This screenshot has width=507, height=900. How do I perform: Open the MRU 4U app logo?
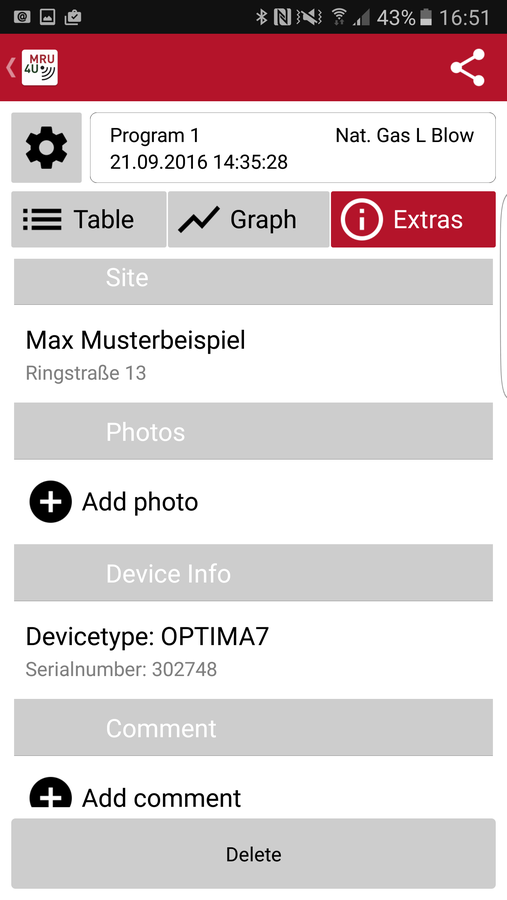click(x=40, y=68)
